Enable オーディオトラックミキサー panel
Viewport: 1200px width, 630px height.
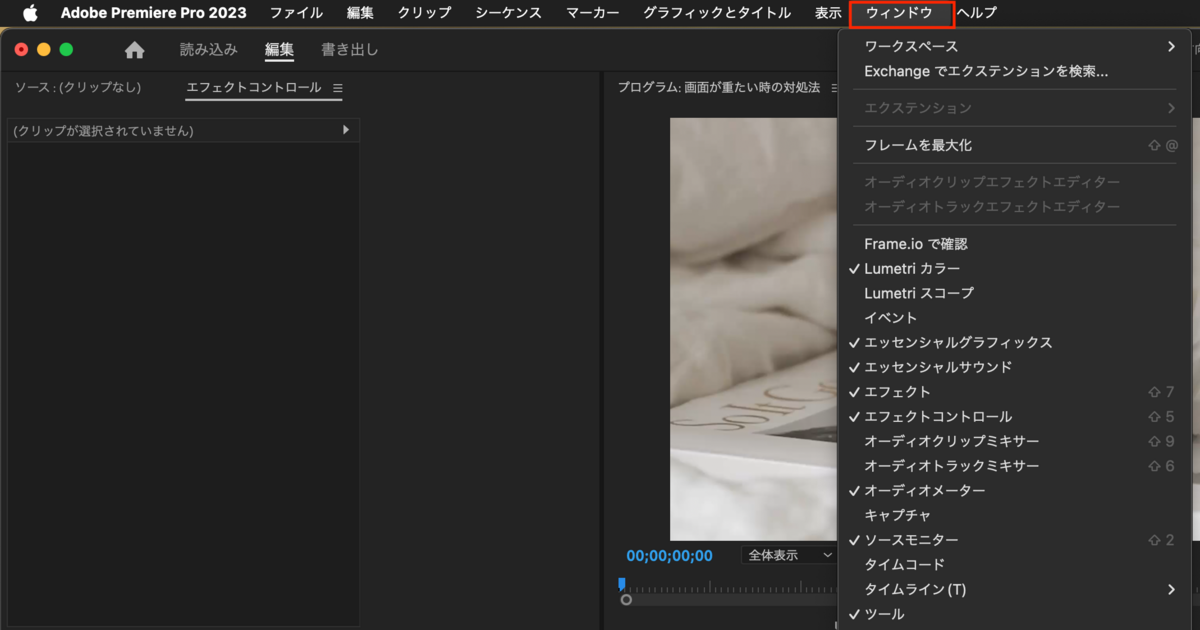1015,466
